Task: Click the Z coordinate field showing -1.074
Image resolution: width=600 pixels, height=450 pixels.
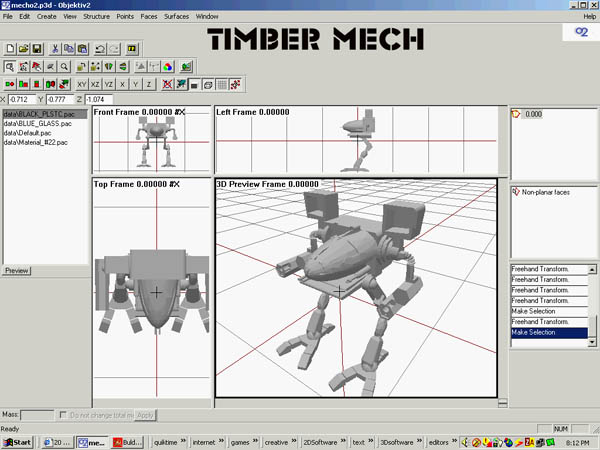Action: point(99,99)
